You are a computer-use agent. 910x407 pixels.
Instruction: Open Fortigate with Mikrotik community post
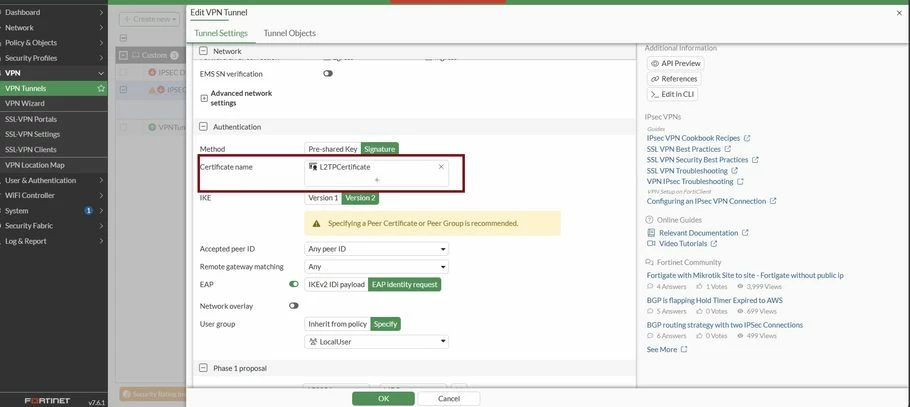click(745, 275)
